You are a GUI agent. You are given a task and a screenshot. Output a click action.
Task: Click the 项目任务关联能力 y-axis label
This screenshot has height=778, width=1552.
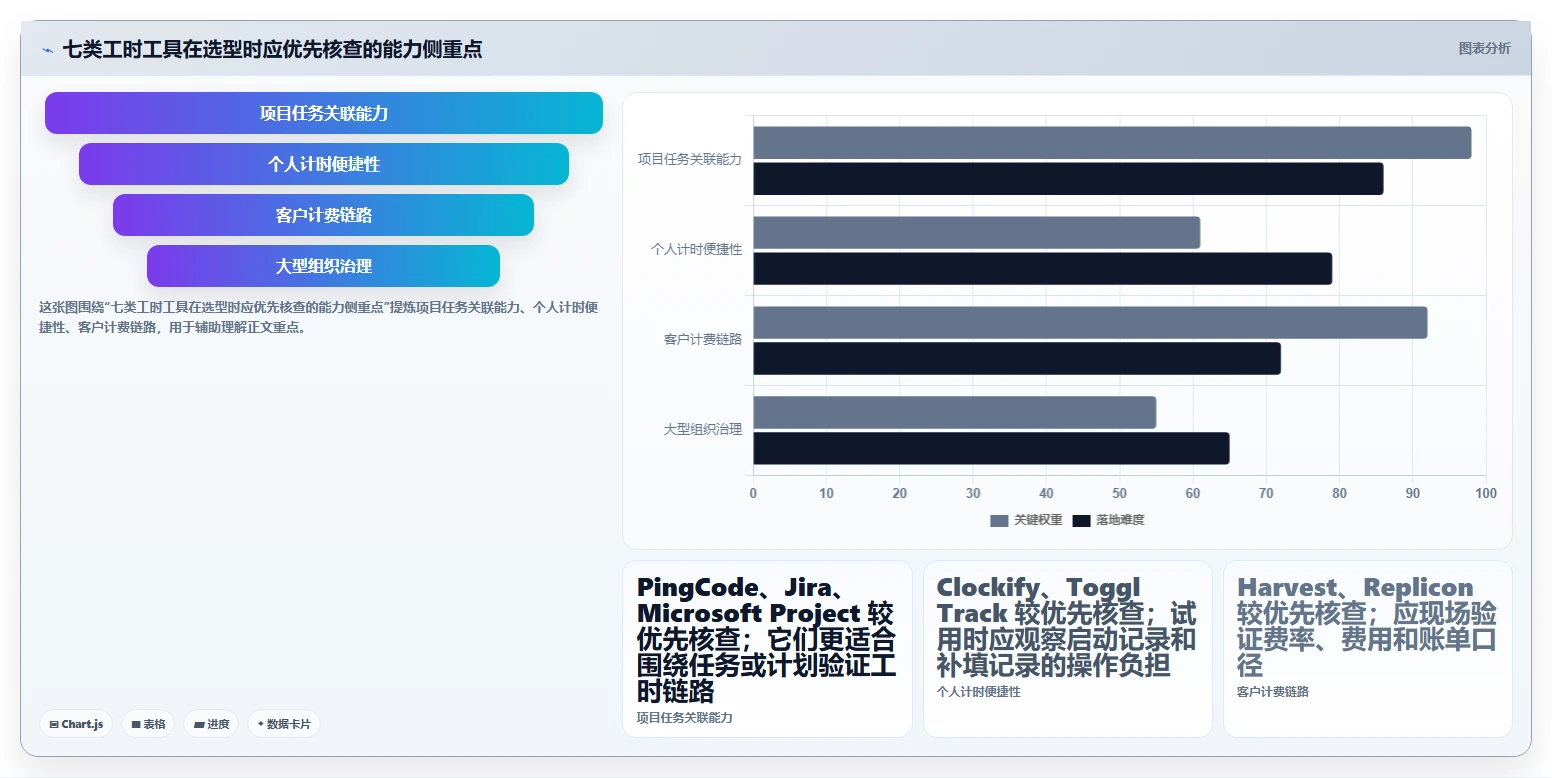pyautogui.click(x=690, y=159)
